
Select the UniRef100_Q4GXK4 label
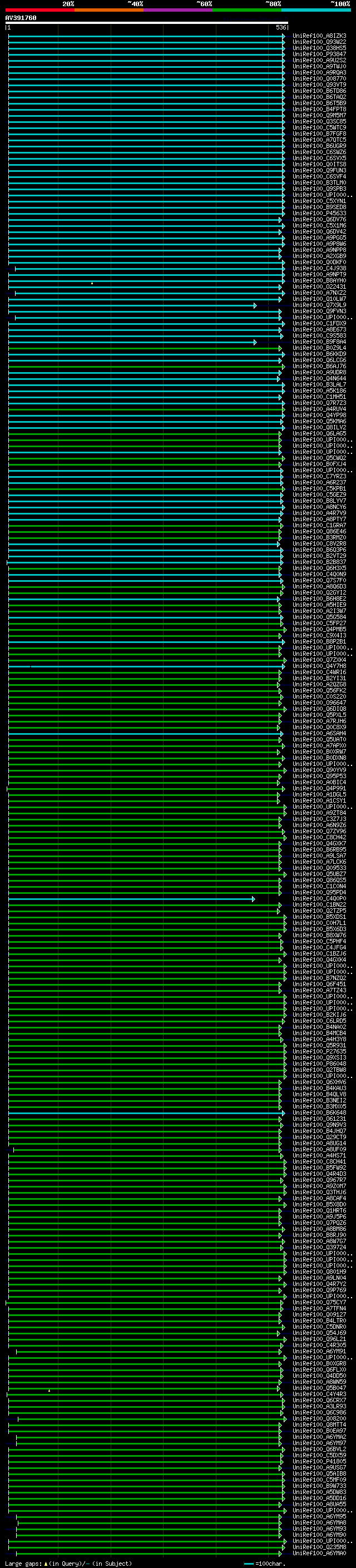coord(319,960)
